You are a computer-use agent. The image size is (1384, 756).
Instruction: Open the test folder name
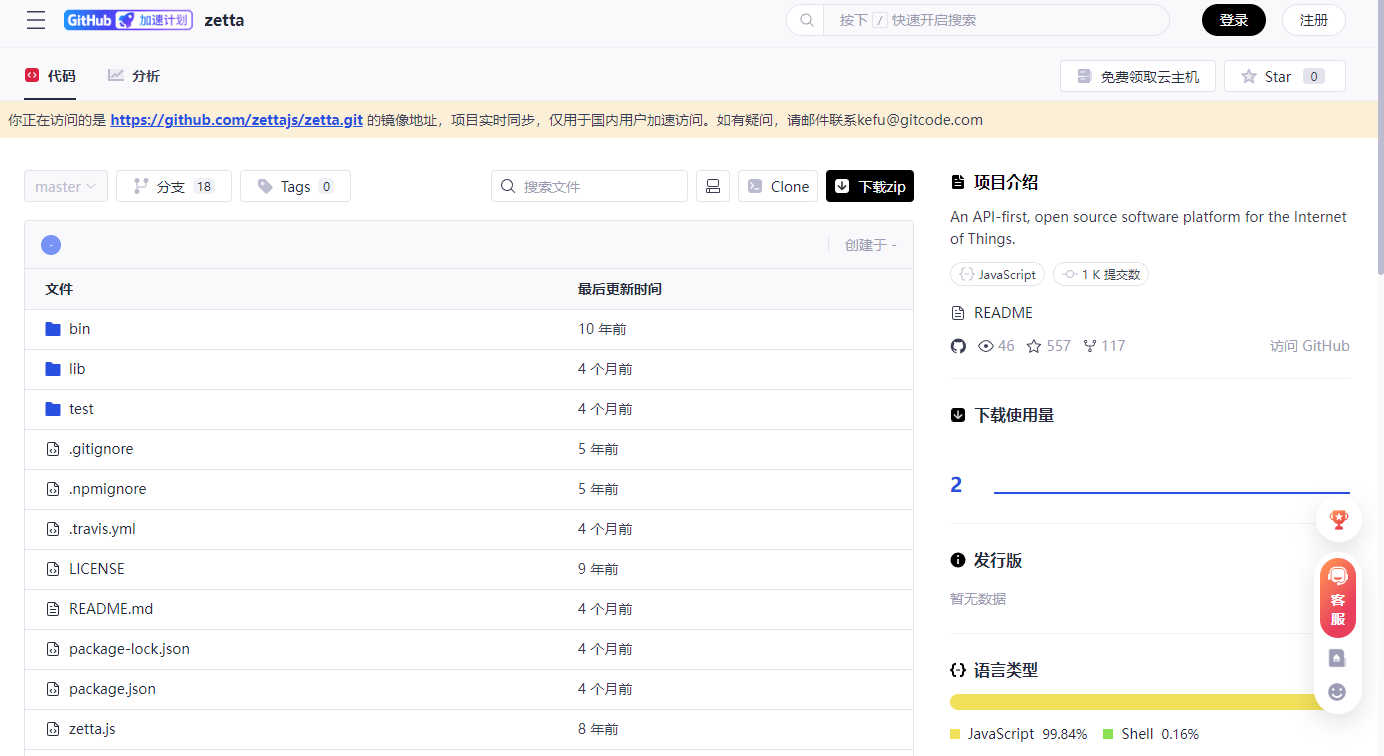[81, 409]
